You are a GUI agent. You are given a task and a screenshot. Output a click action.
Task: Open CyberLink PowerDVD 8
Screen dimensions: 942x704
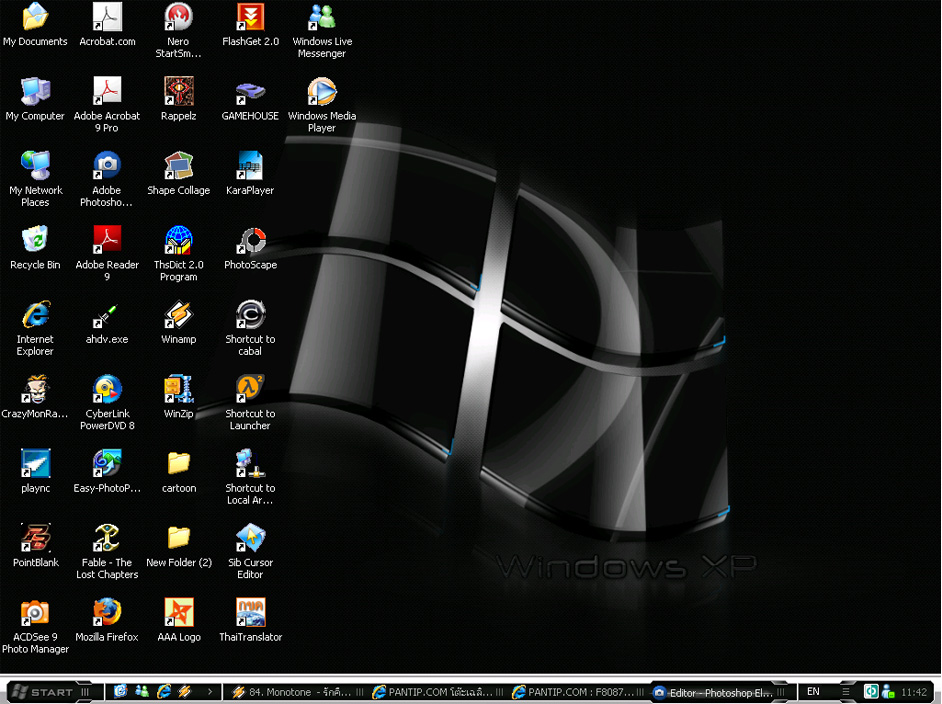[x=107, y=402]
